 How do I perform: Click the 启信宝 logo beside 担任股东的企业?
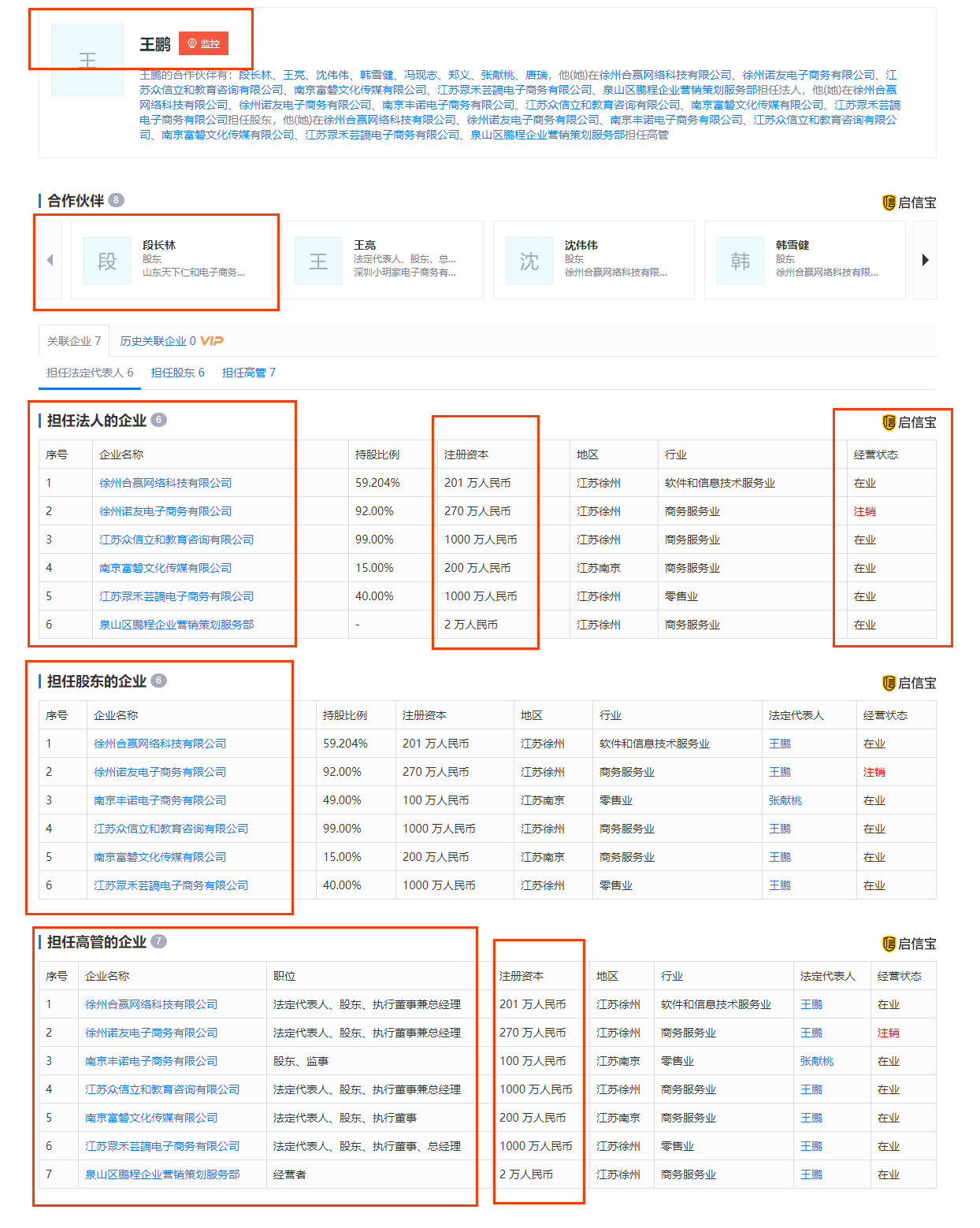point(909,683)
